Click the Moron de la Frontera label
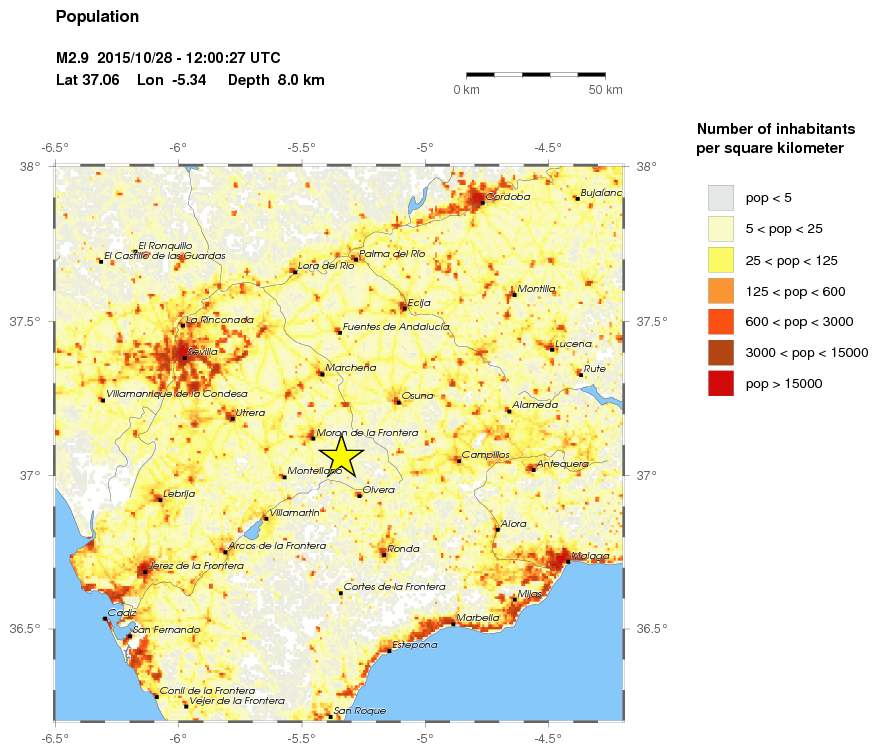 pyautogui.click(x=366, y=433)
